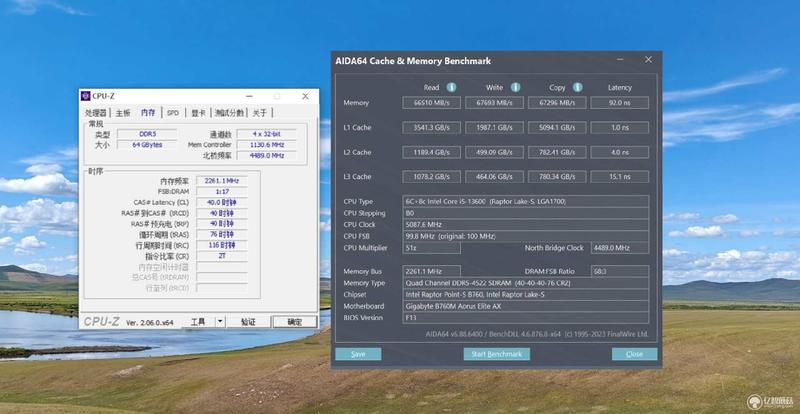Screen dimensions: 800x414
Task: Click the CPU Type field in AIDA64
Action: click(x=526, y=201)
